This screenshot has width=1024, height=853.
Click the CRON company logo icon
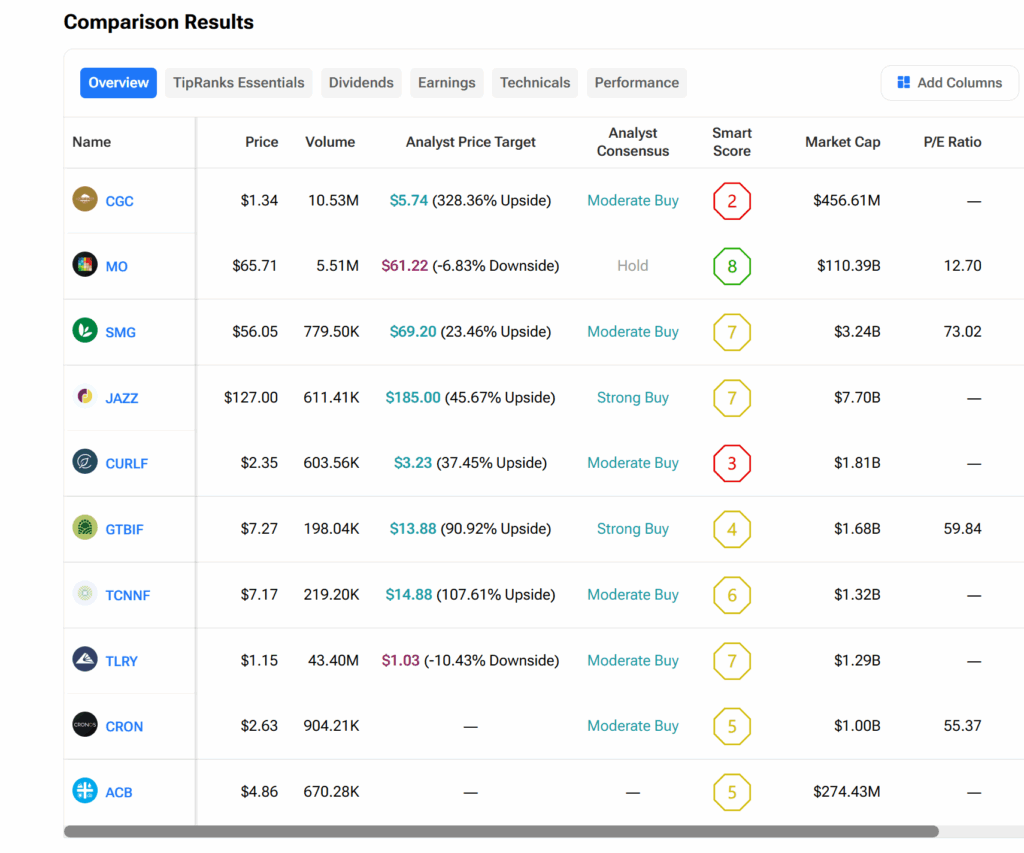pos(85,724)
